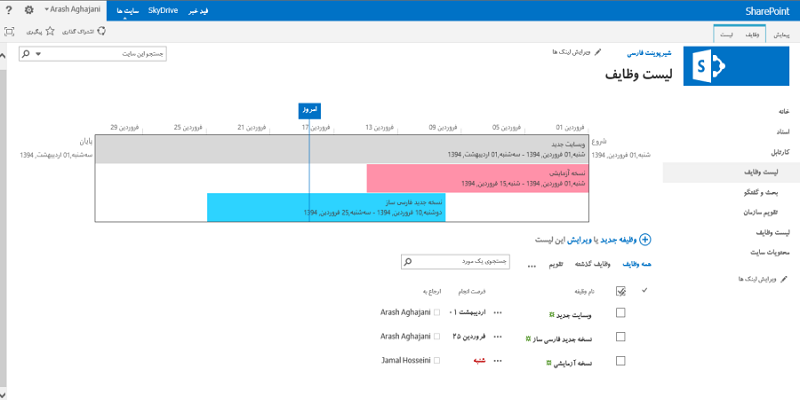Click the pencil edit links icon in sidebar
The width and height of the screenshot is (800, 400).
[x=784, y=279]
